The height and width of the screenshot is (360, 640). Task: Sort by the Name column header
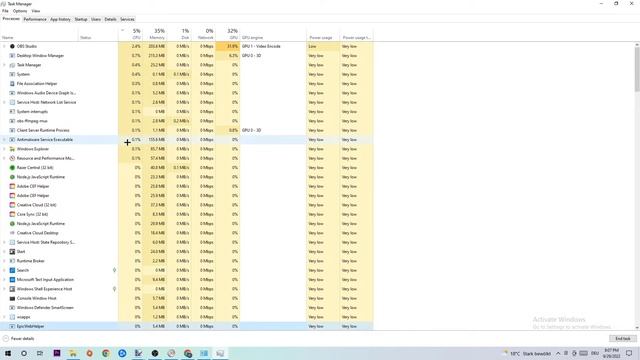39,34
